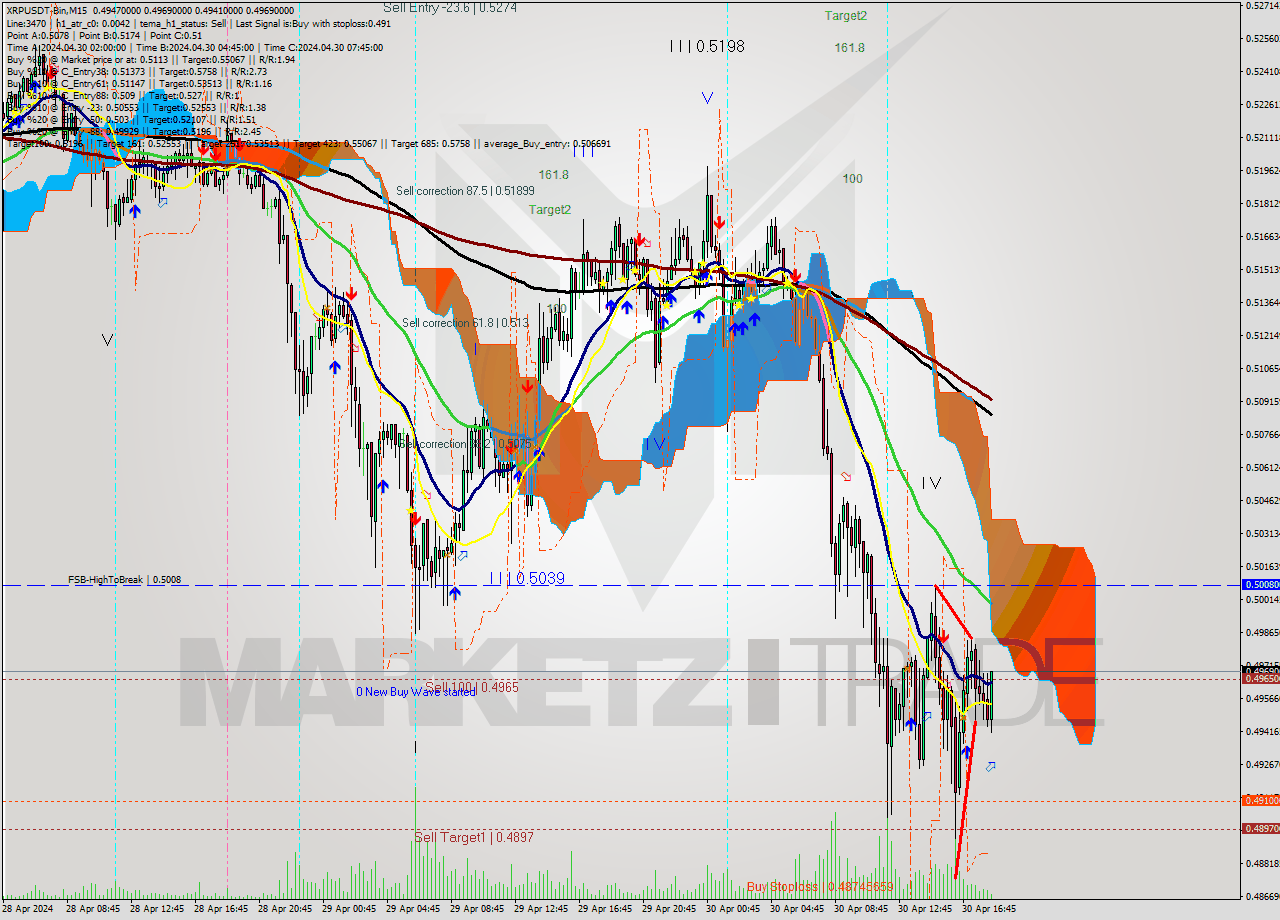1280x920 pixels.
Task: Click the blue 0.5008 price tag
Action: (x=1260, y=584)
